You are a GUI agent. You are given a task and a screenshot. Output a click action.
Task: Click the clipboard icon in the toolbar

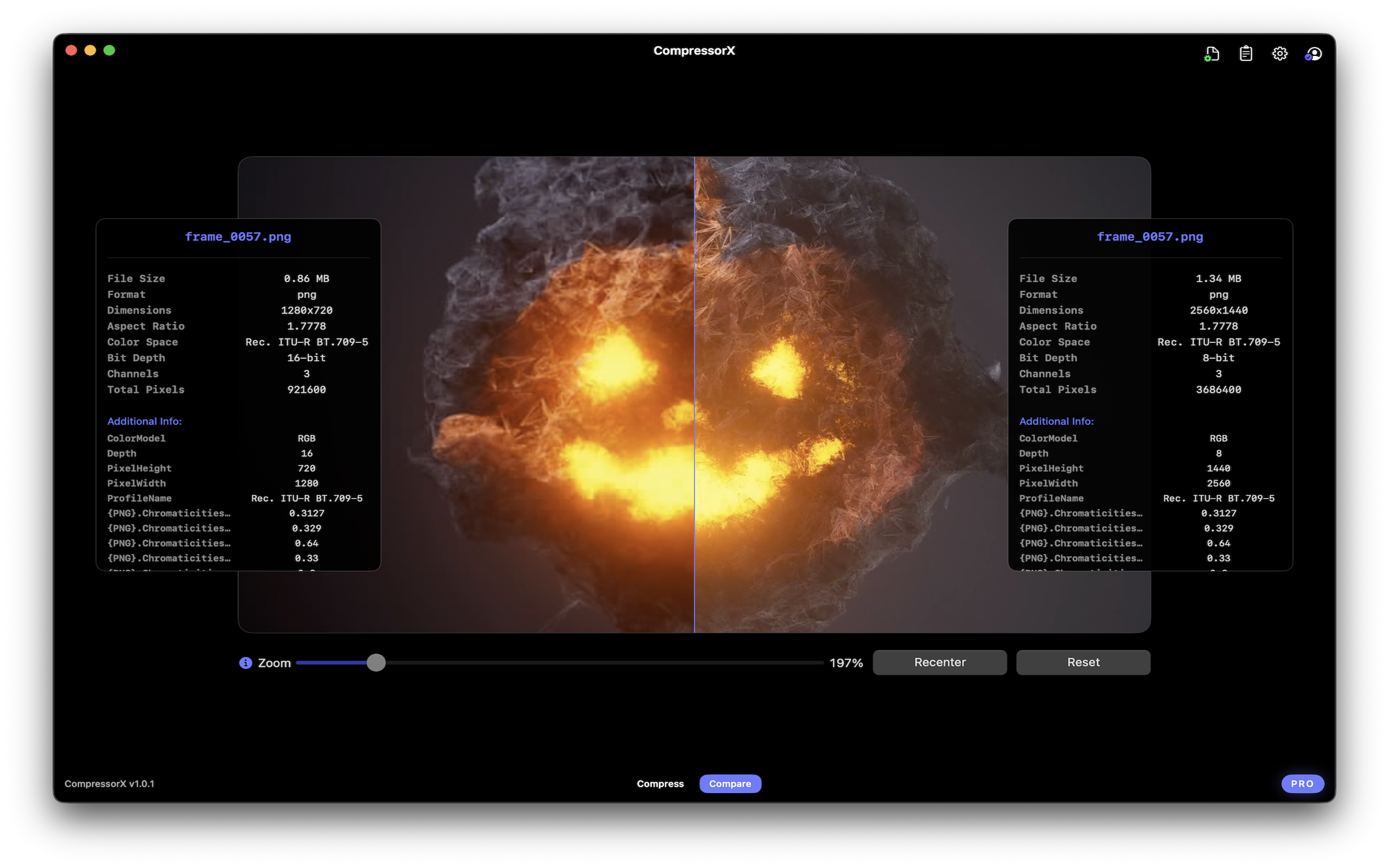pyautogui.click(x=1246, y=53)
